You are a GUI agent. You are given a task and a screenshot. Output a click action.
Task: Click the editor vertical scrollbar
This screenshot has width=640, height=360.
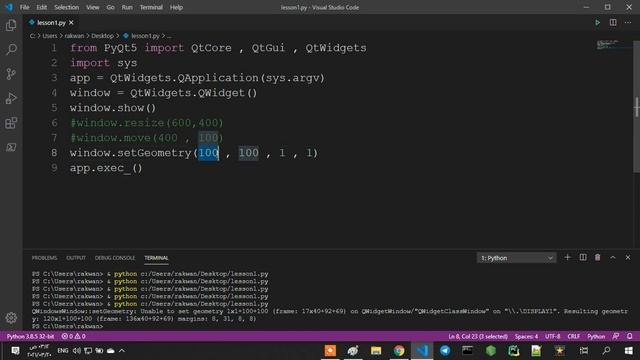point(636,106)
